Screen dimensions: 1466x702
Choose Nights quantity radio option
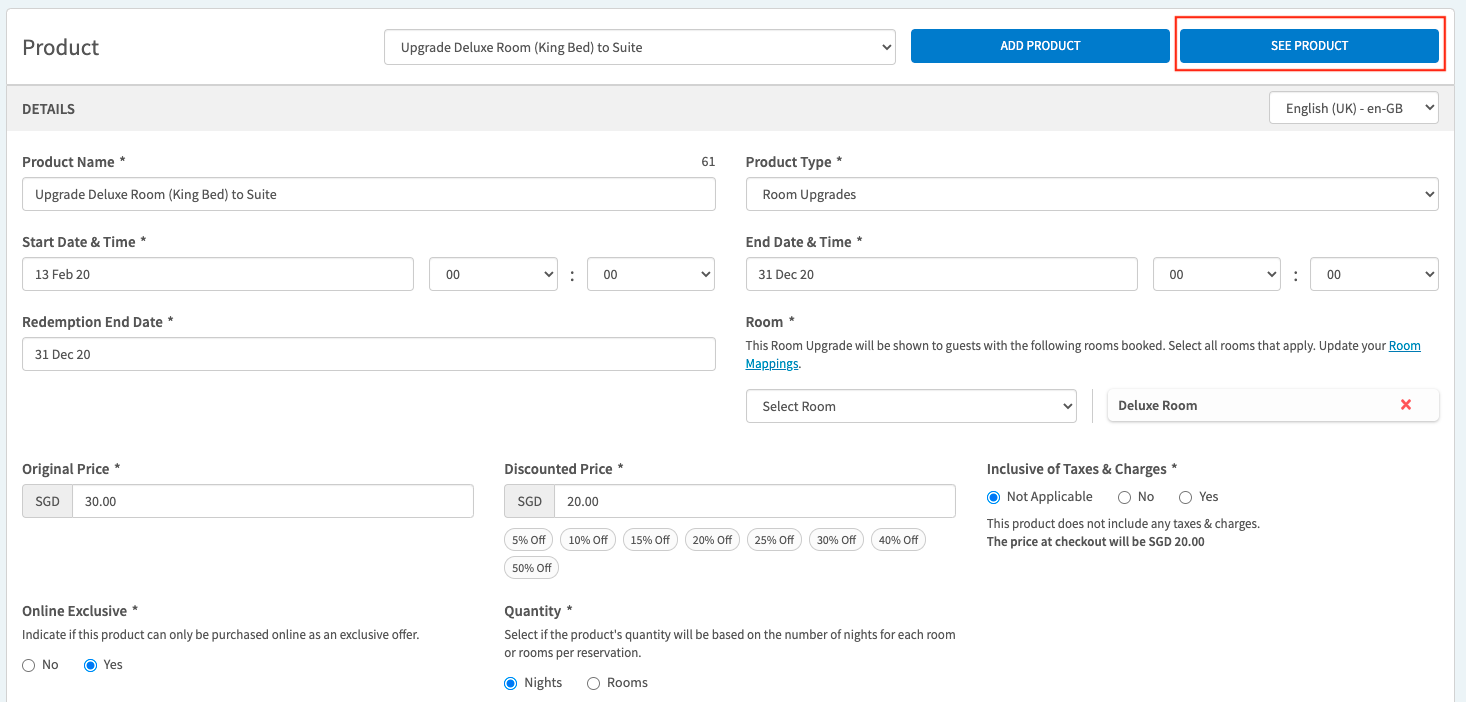511,683
